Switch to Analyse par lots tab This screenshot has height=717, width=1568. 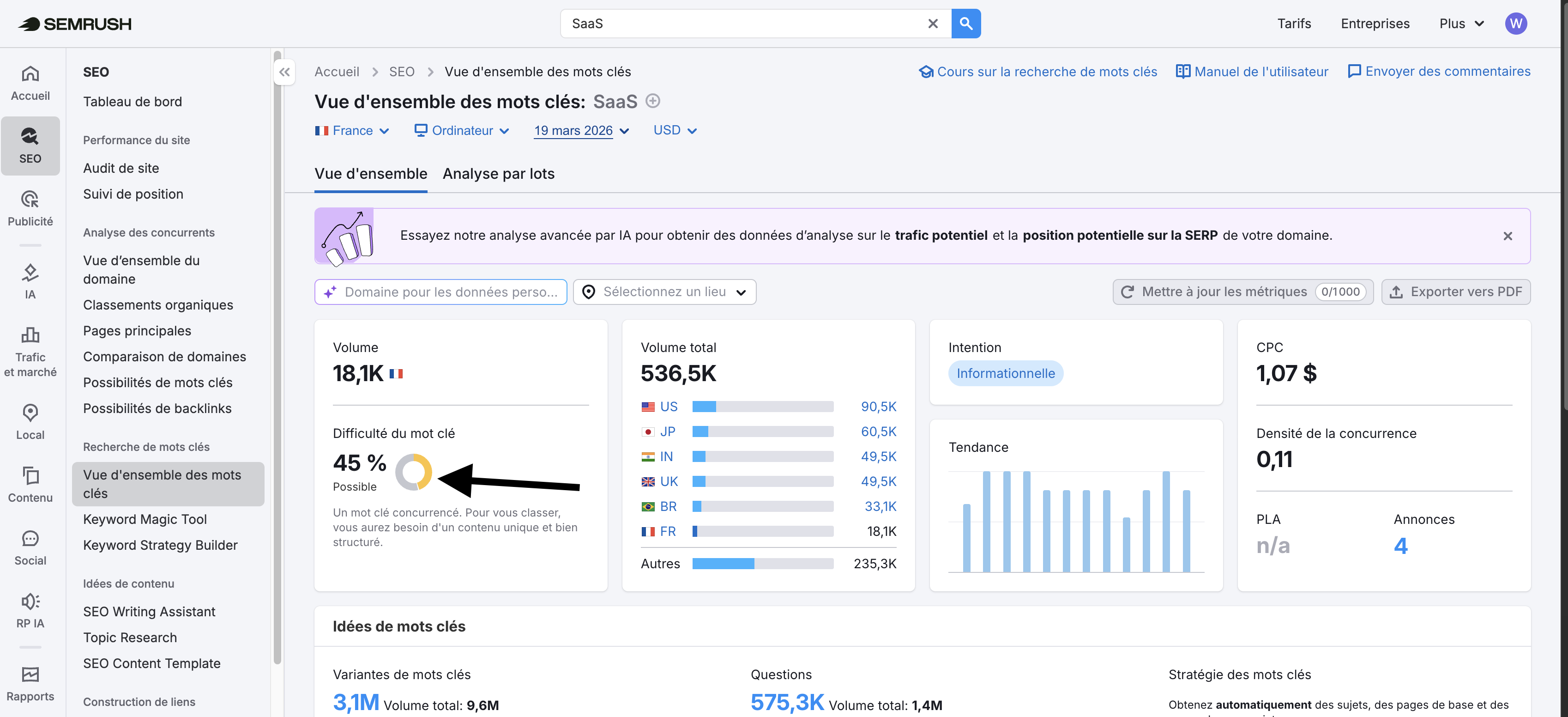pos(499,174)
